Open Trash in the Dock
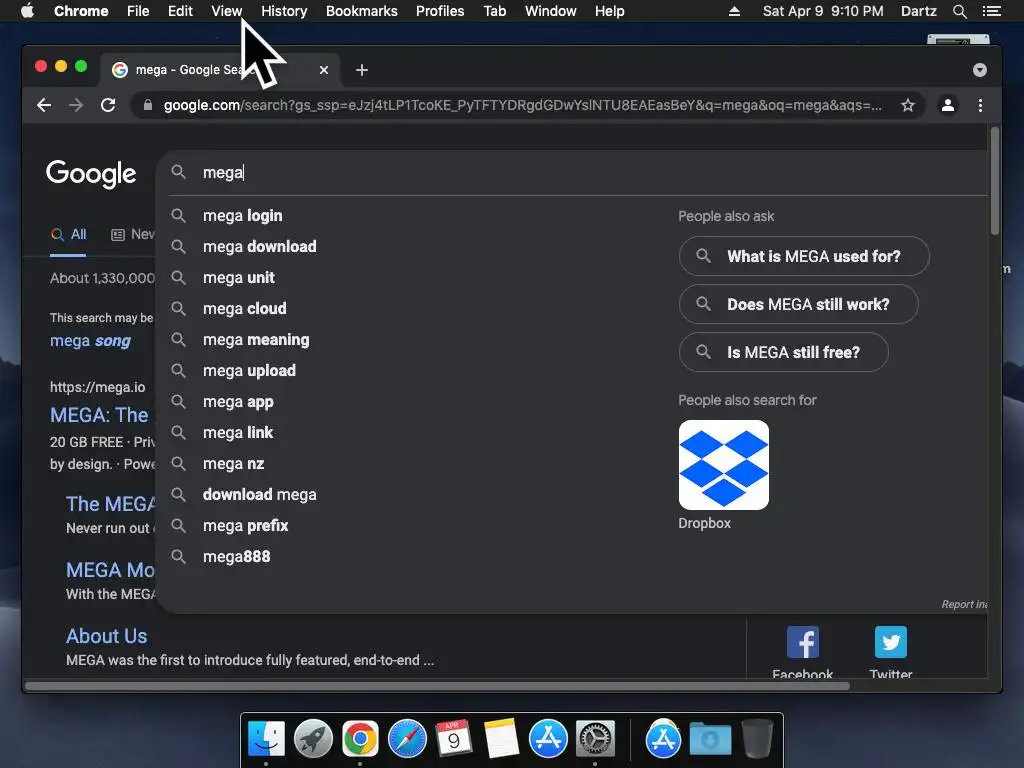Image resolution: width=1024 pixels, height=768 pixels. tap(758, 739)
